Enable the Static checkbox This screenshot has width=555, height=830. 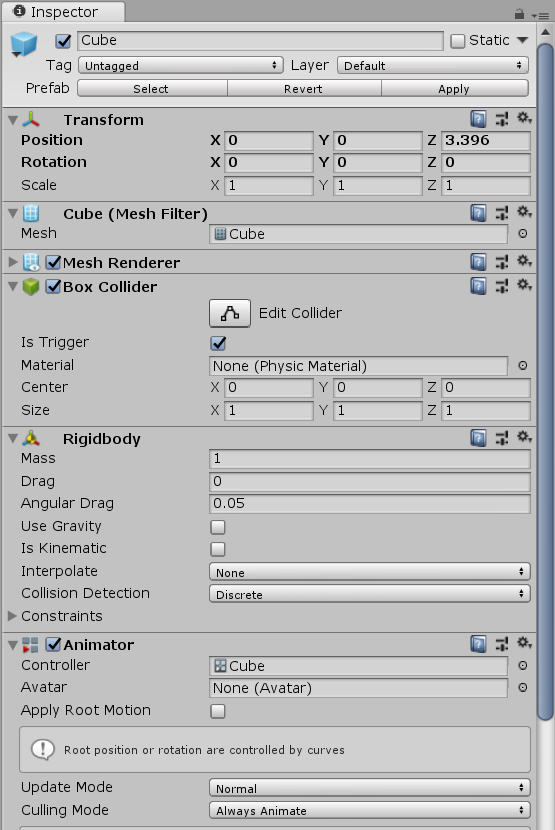tap(458, 41)
